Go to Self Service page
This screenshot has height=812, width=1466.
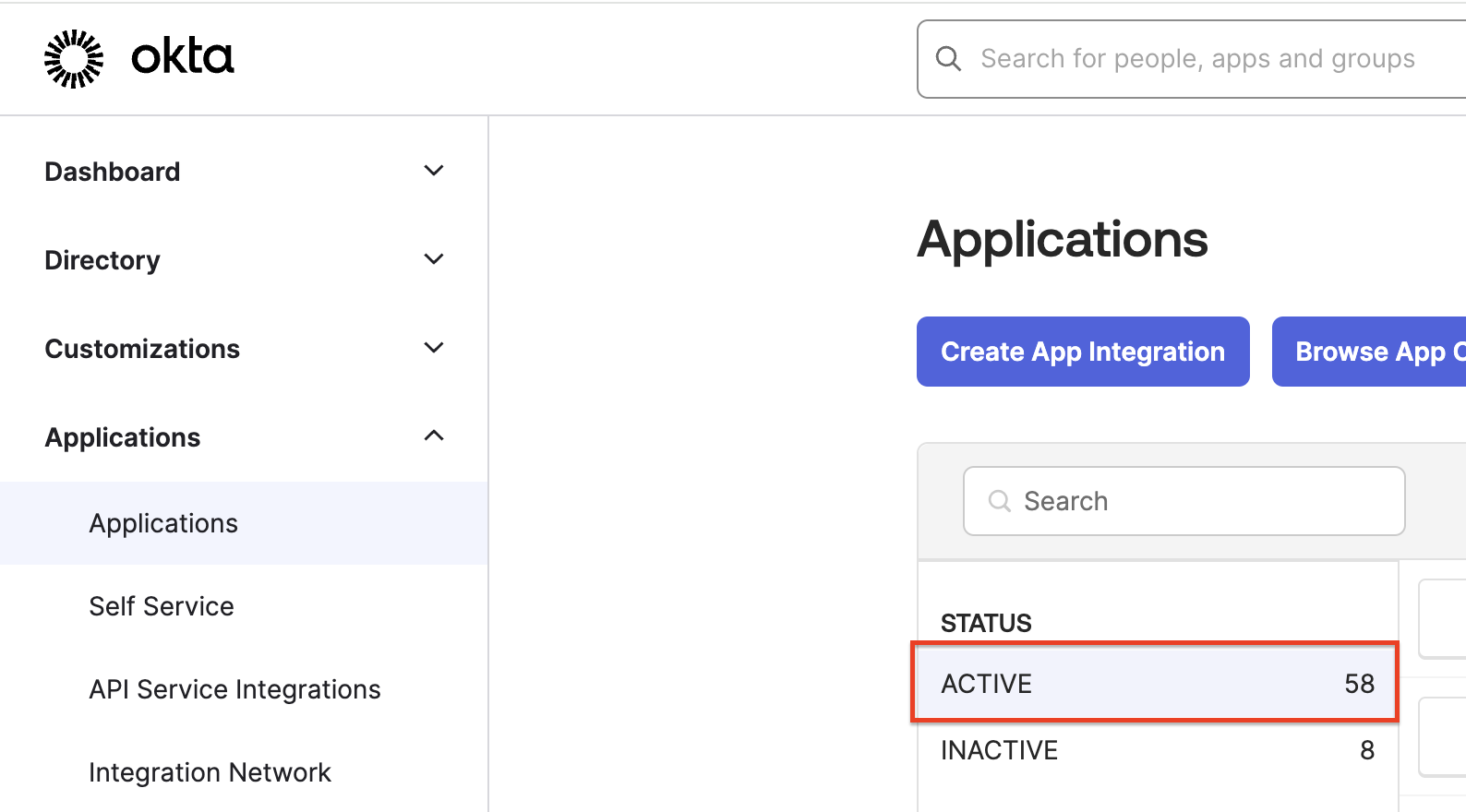point(244,606)
